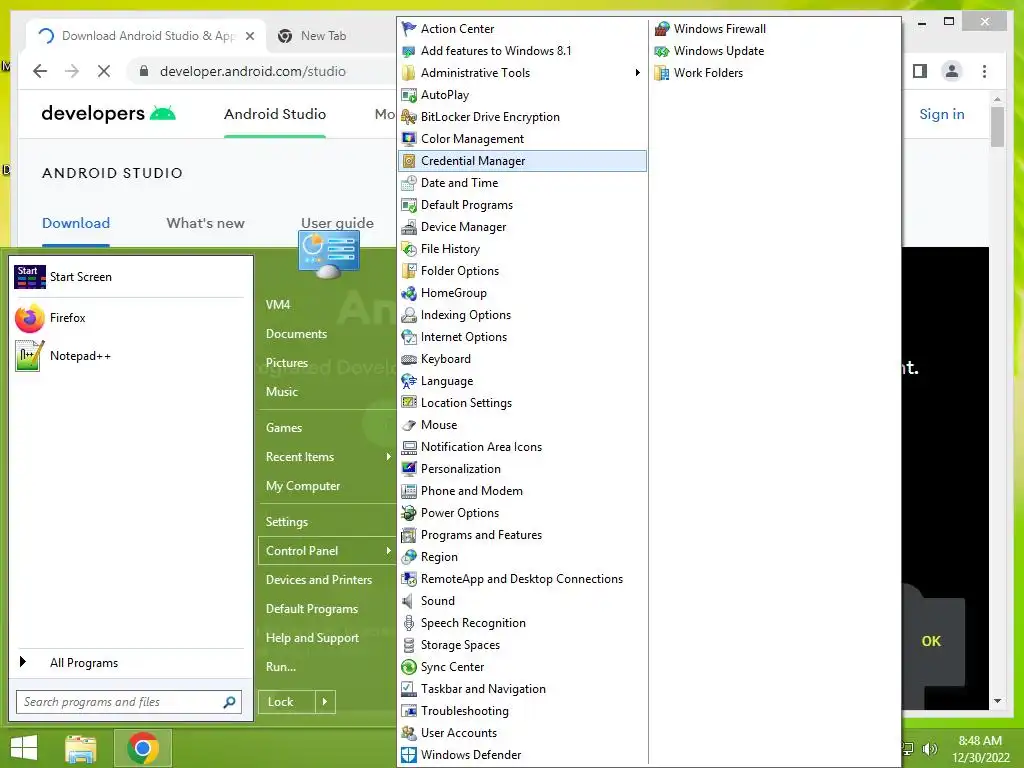The width and height of the screenshot is (1024, 768).
Task: Click the developer.android.com address bar
Action: tap(252, 71)
